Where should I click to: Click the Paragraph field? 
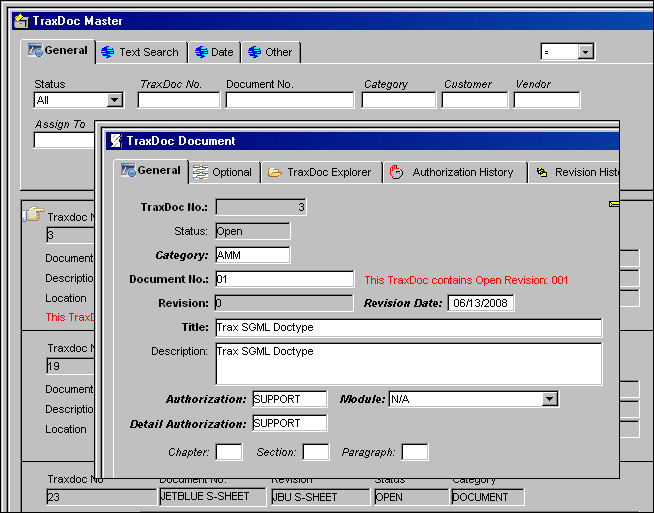(415, 452)
